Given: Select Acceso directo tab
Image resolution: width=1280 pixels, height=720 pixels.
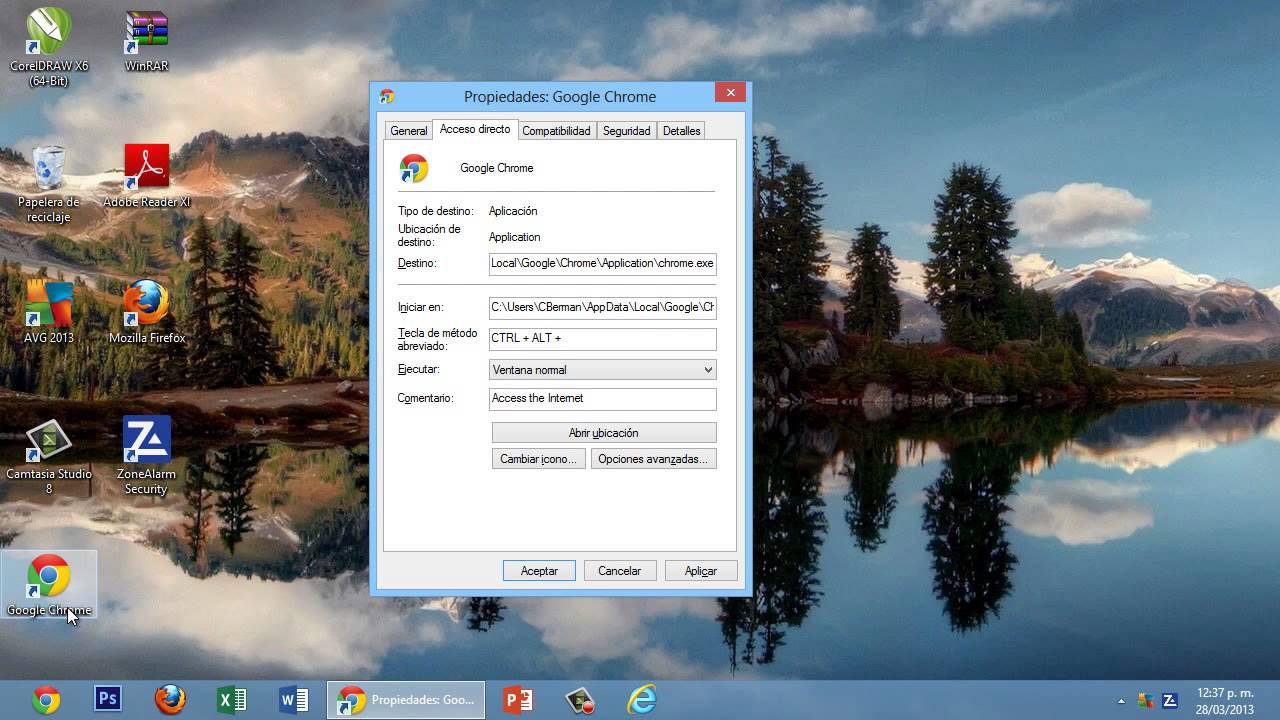Looking at the screenshot, I should tap(475, 129).
